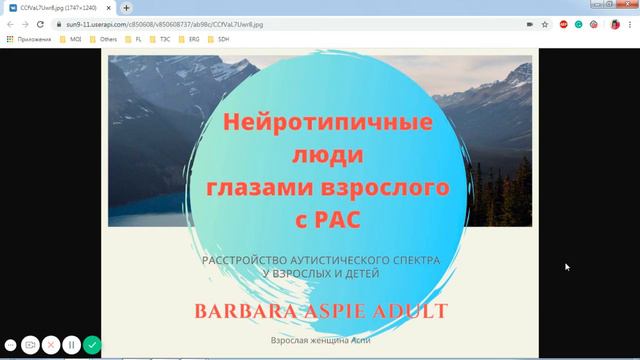Open the Others bookmarks folder

coord(103,39)
